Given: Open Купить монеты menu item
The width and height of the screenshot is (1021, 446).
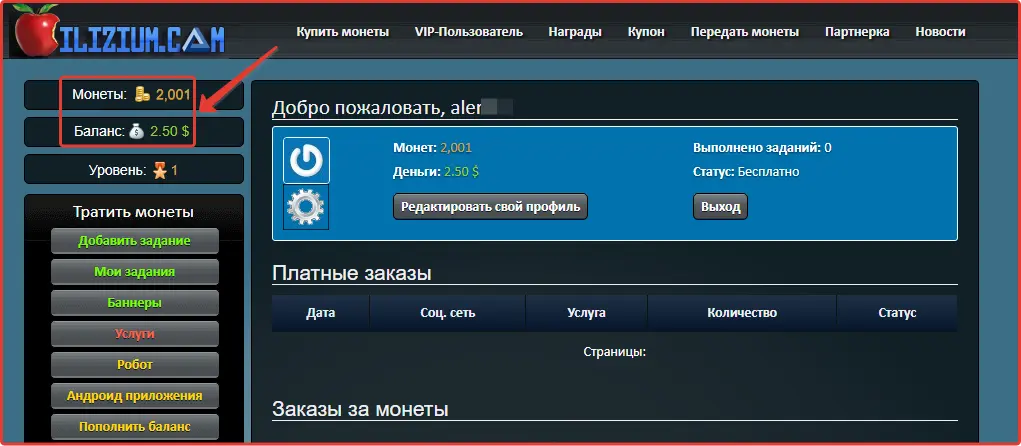Looking at the screenshot, I should tap(343, 32).
